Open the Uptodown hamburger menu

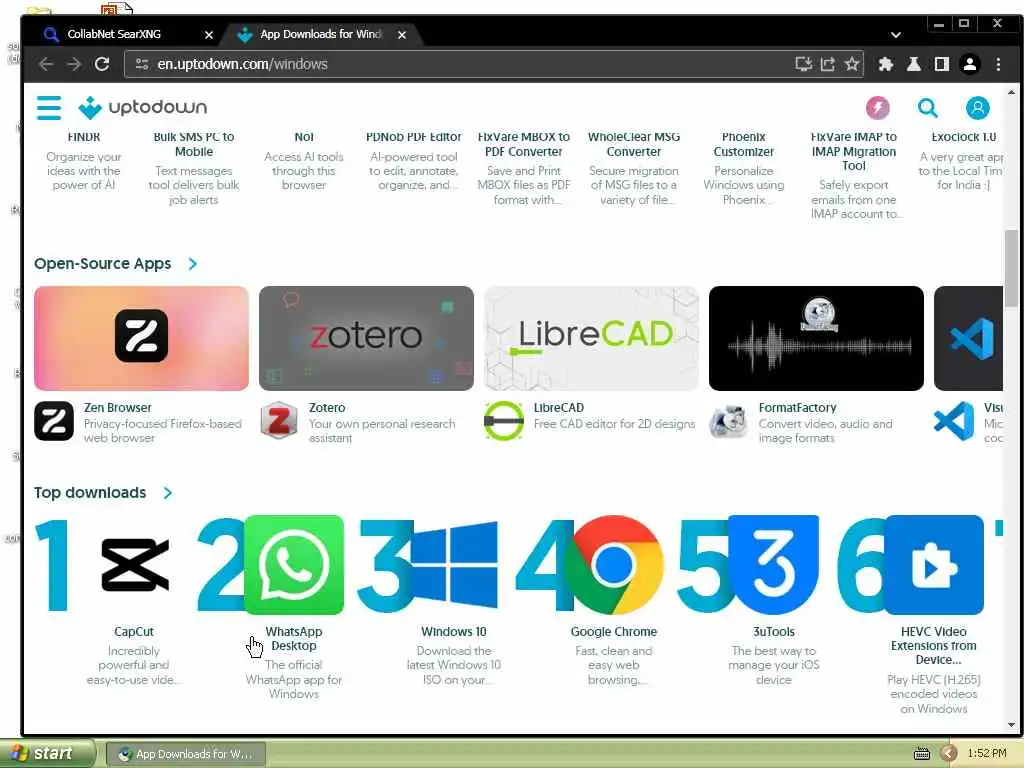49,108
